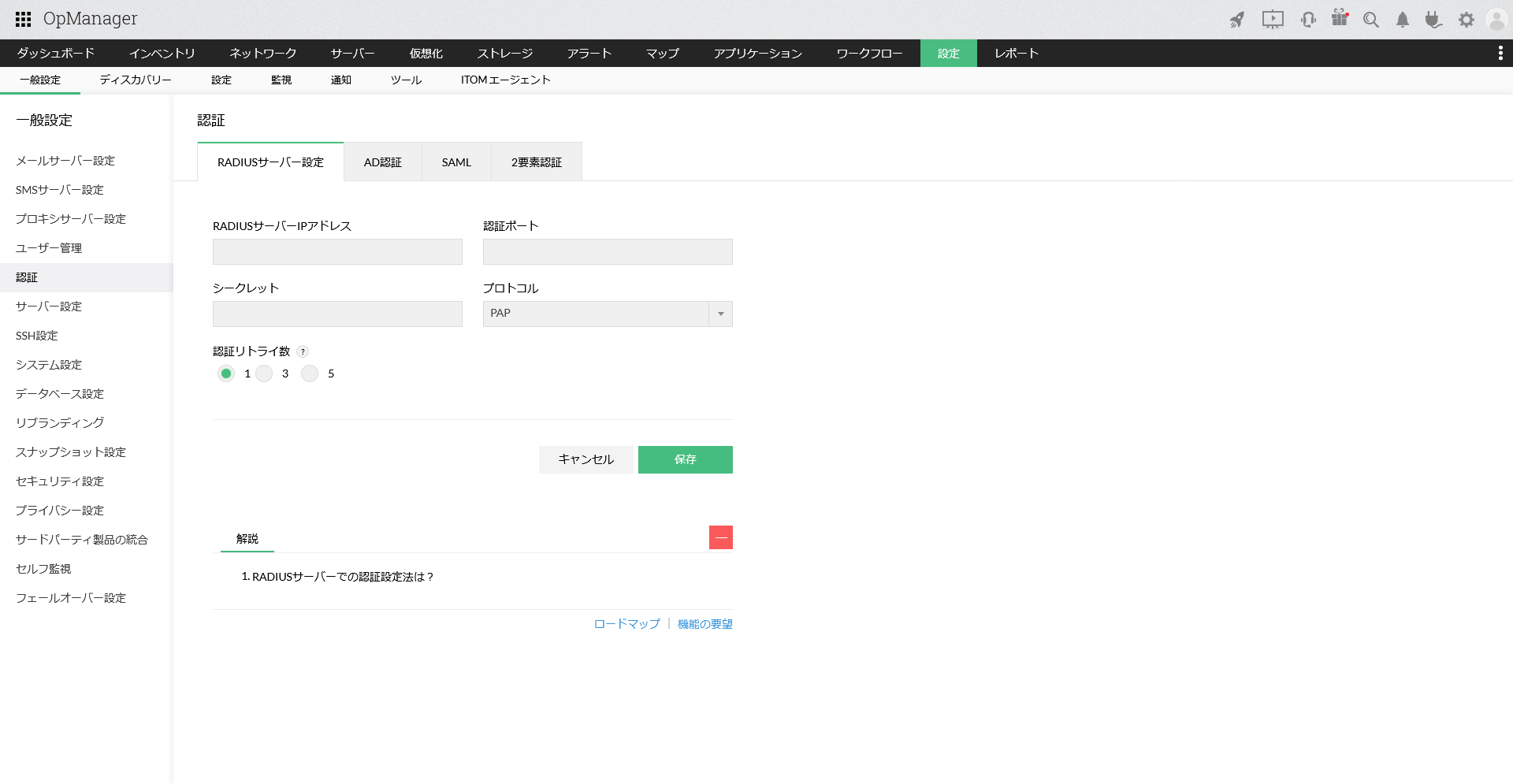Open the 通知 submenu tab
The image size is (1513, 784).
click(341, 80)
